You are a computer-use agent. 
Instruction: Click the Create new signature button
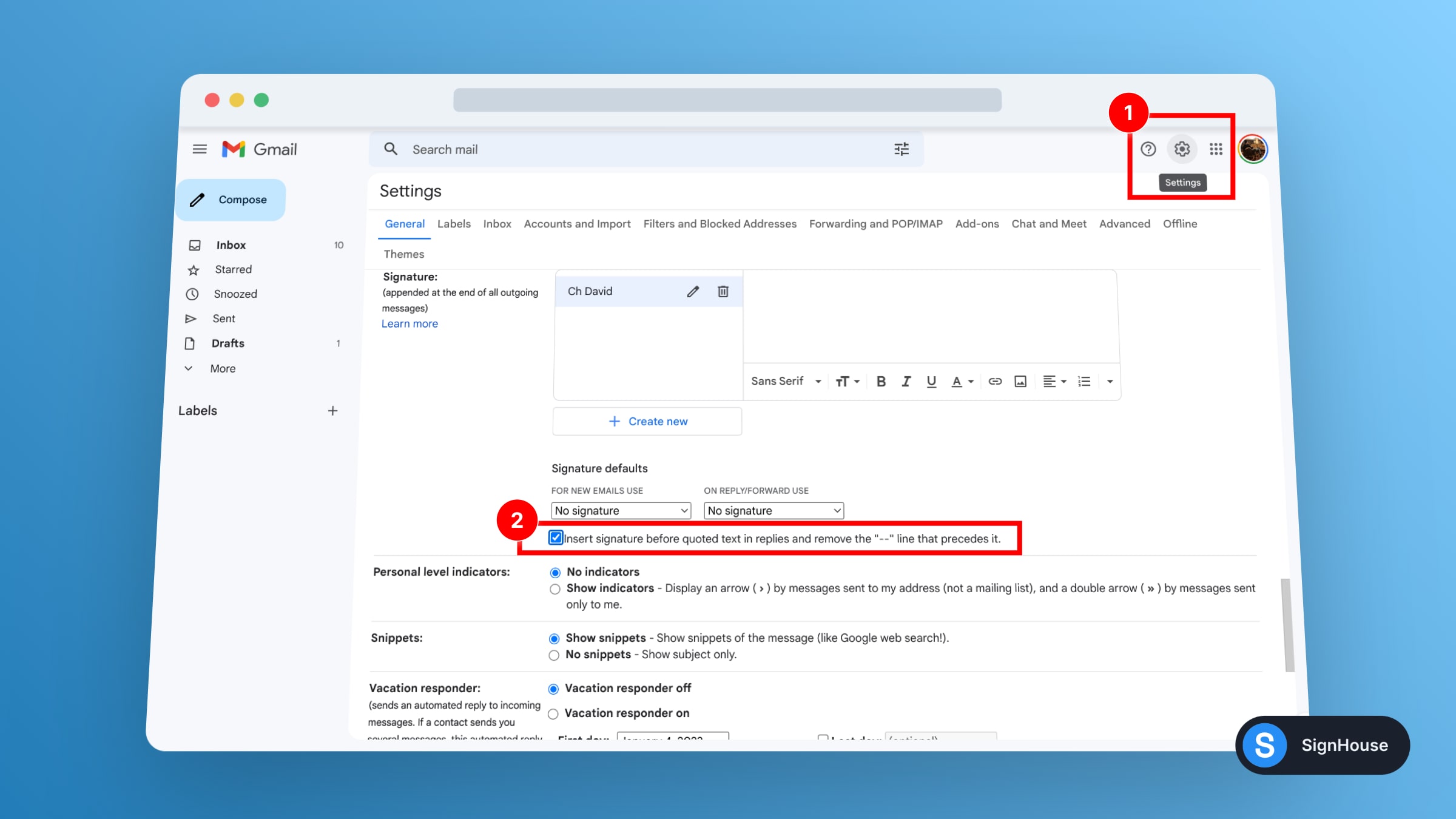coord(647,422)
